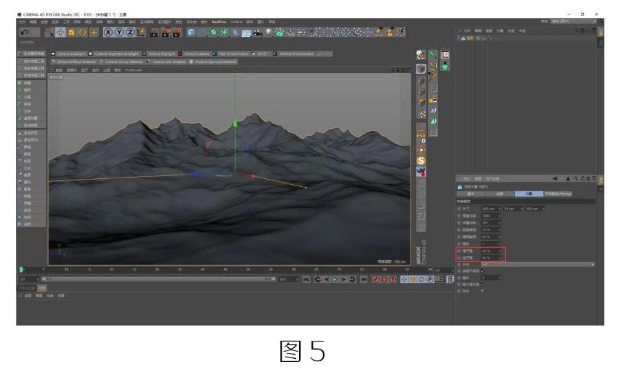Click the Object Manager search magnifier icon
This screenshot has width=627, height=372.
[577, 30]
